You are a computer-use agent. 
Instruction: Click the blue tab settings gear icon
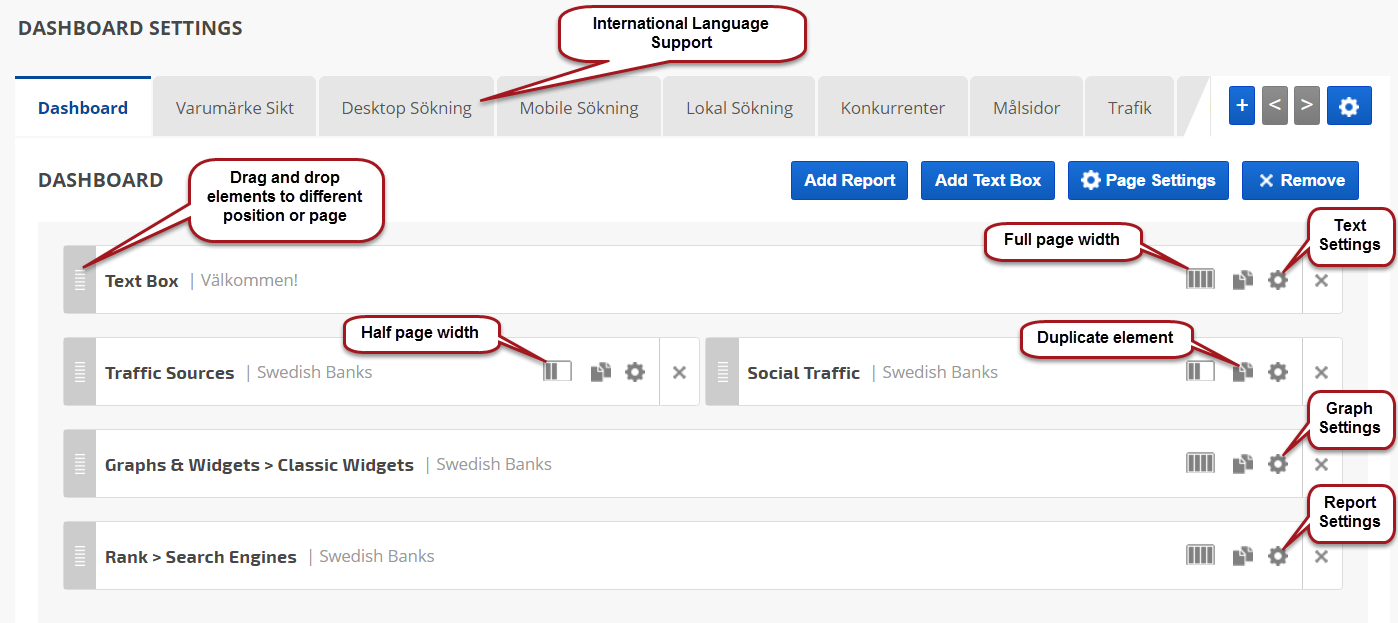(x=1348, y=106)
